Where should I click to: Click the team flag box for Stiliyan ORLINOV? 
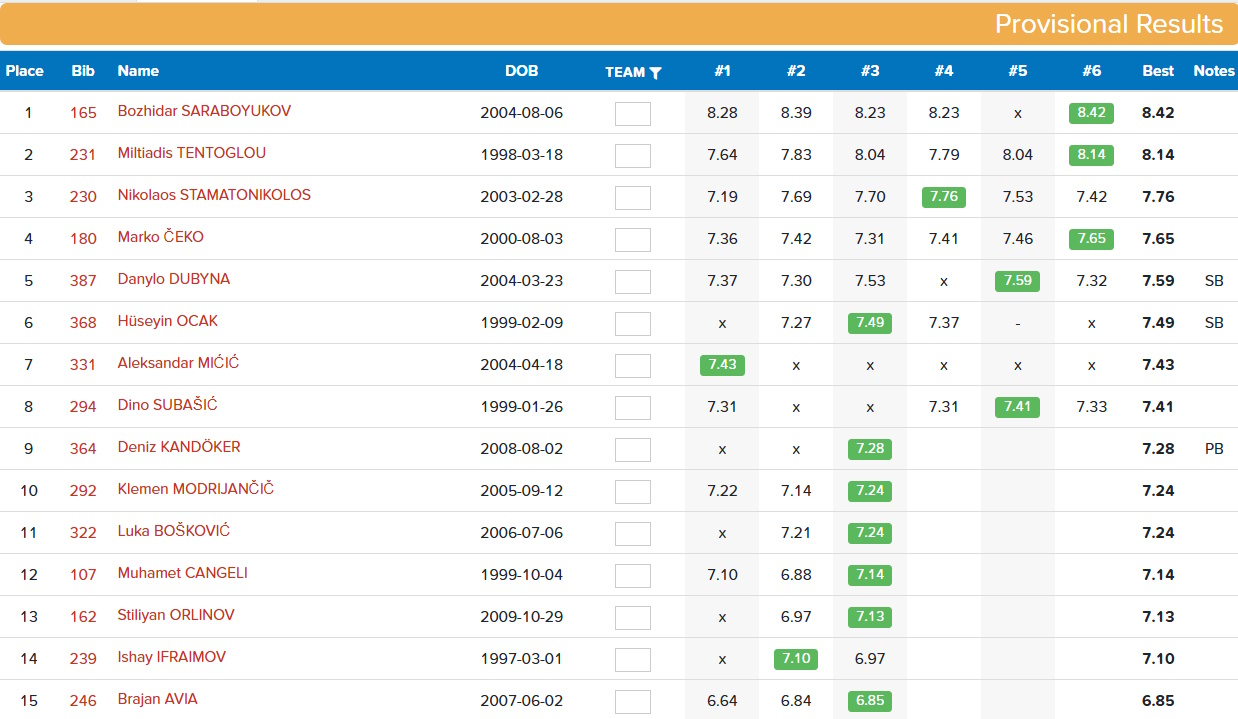click(x=632, y=617)
